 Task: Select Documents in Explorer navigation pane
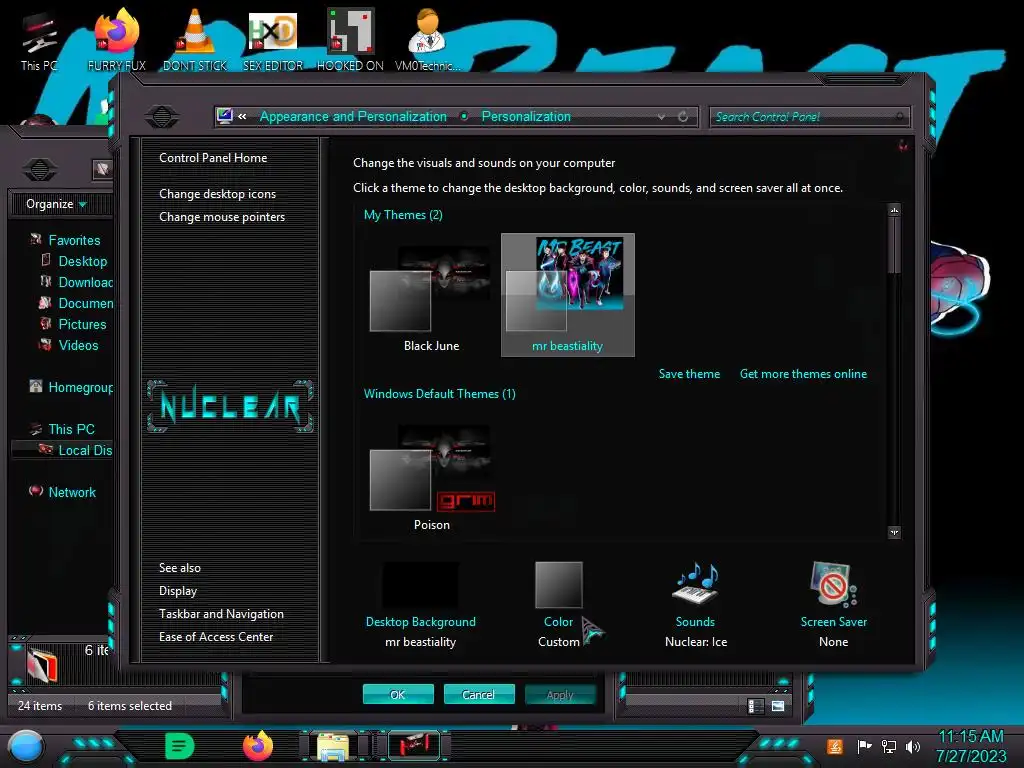click(76, 303)
